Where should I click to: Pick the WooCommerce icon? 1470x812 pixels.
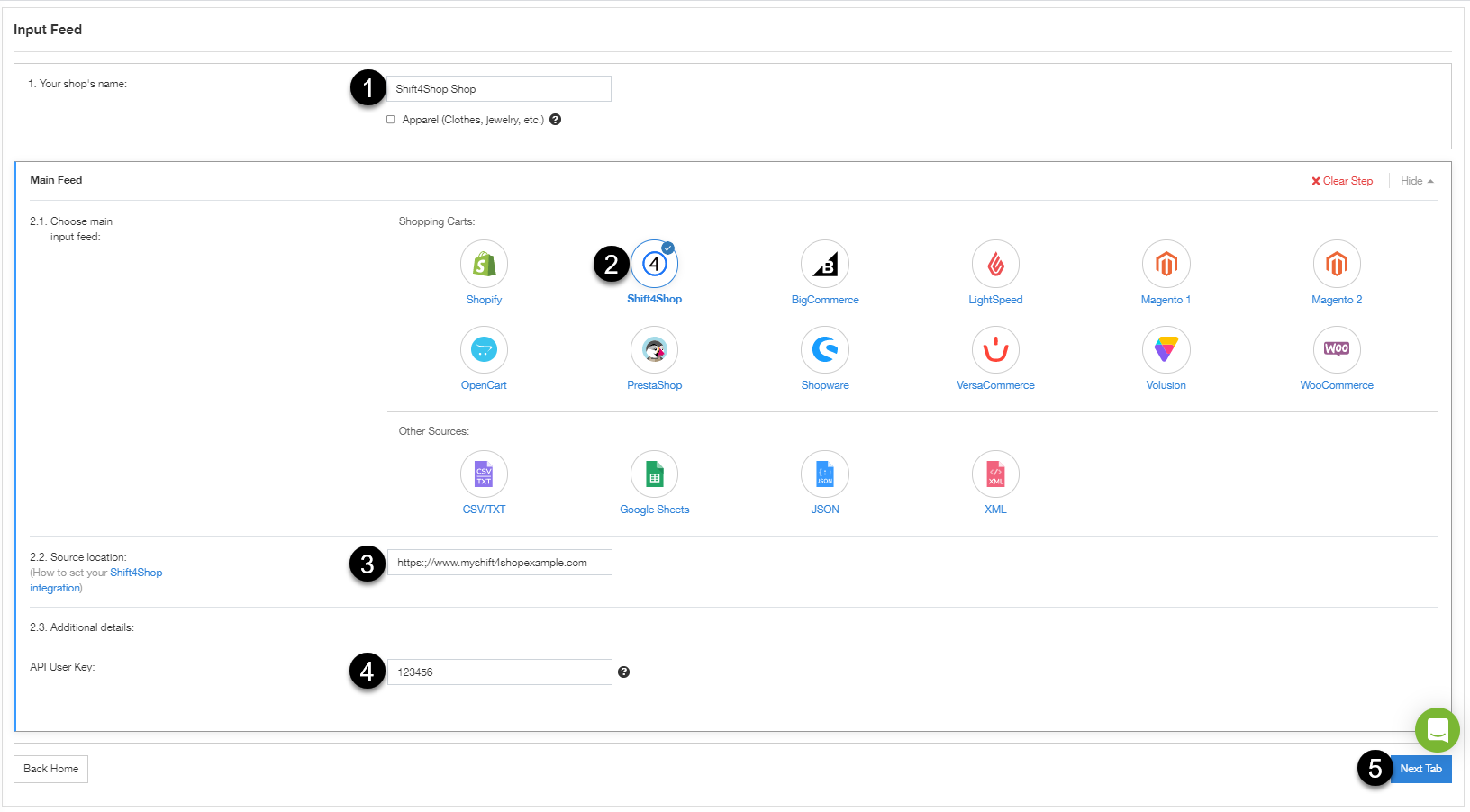pyautogui.click(x=1337, y=349)
